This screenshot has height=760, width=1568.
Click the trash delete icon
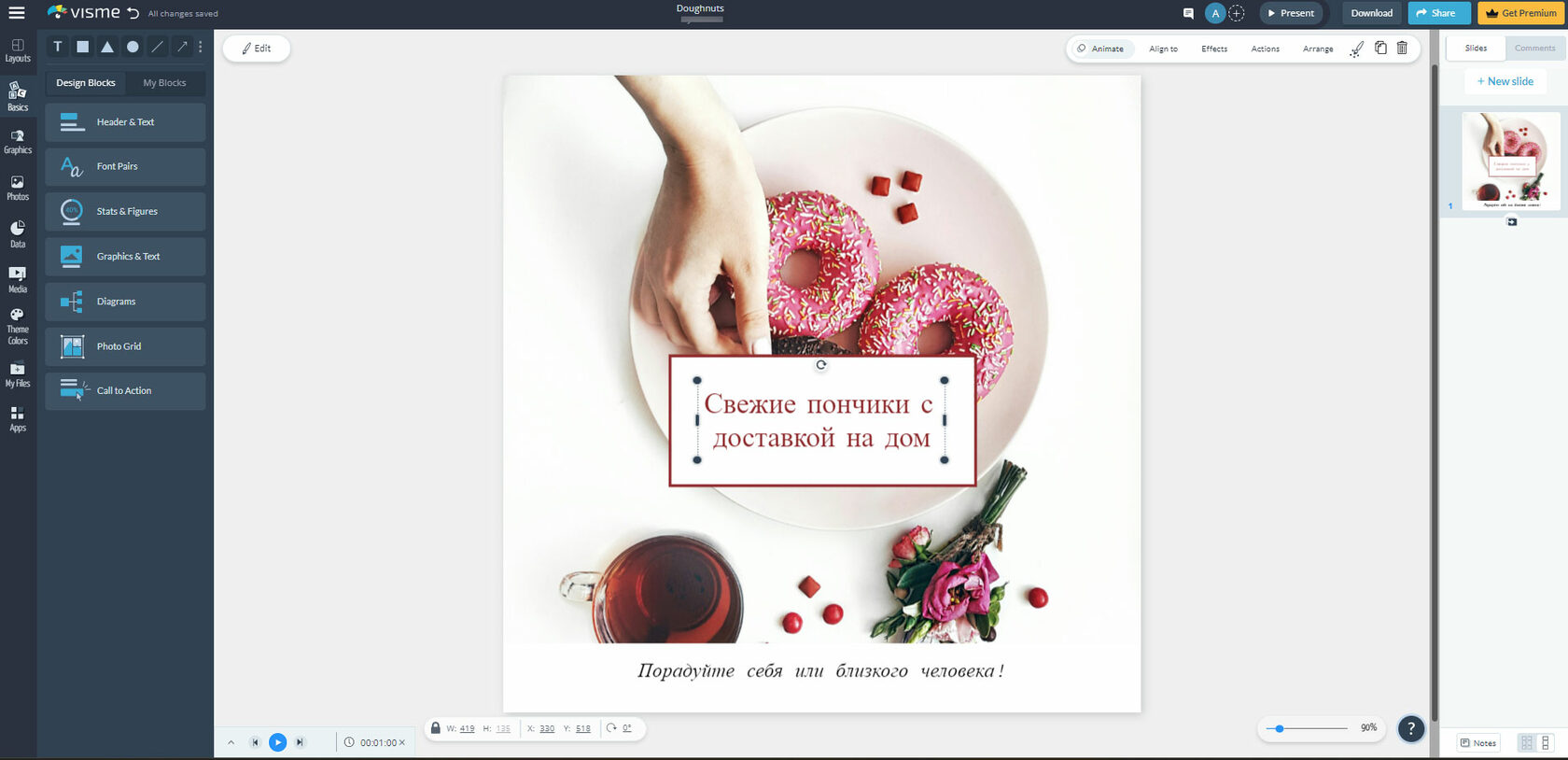[x=1402, y=48]
